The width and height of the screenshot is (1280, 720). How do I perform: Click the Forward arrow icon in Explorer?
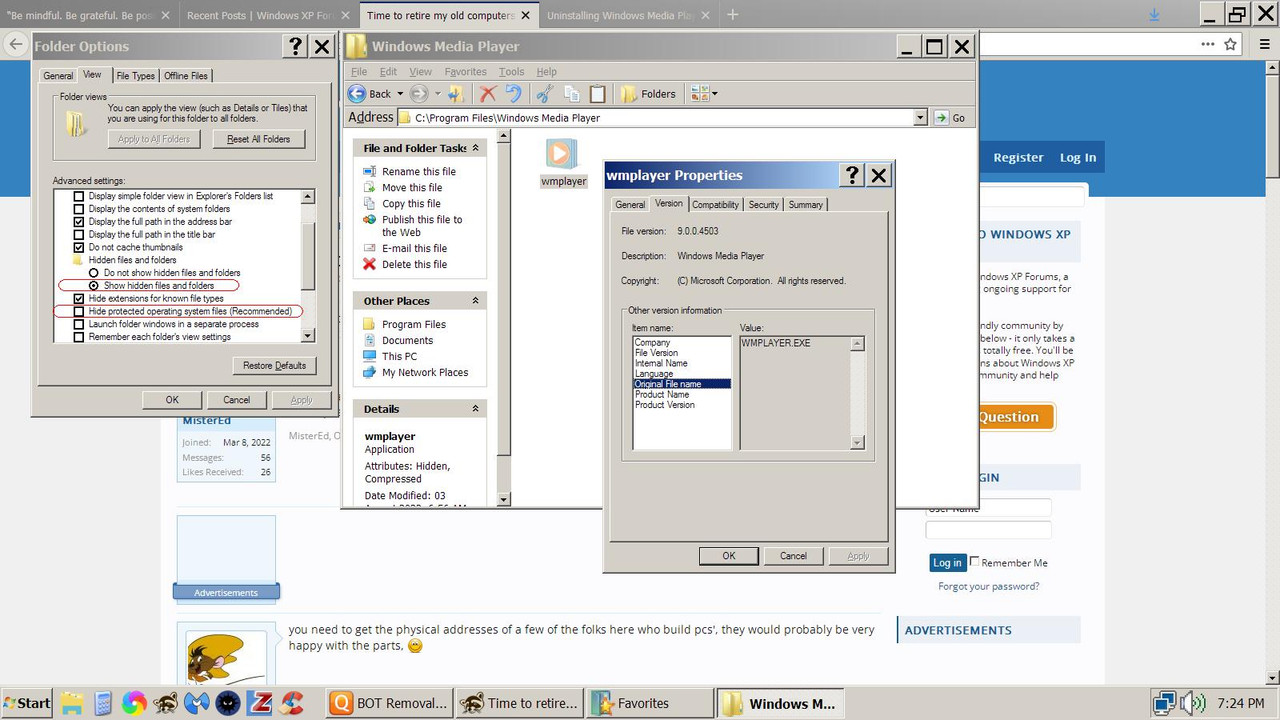coord(419,94)
